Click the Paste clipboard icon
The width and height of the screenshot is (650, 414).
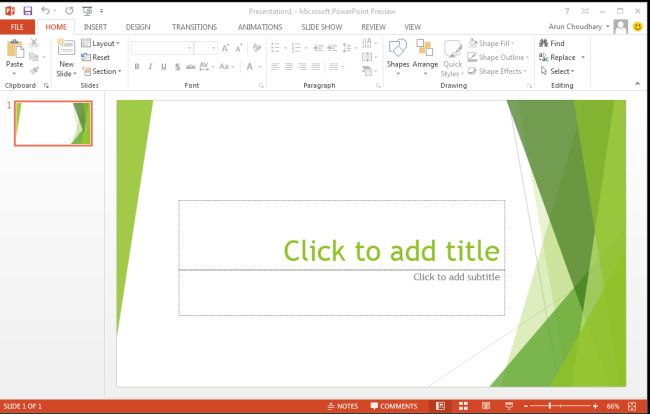[15, 49]
